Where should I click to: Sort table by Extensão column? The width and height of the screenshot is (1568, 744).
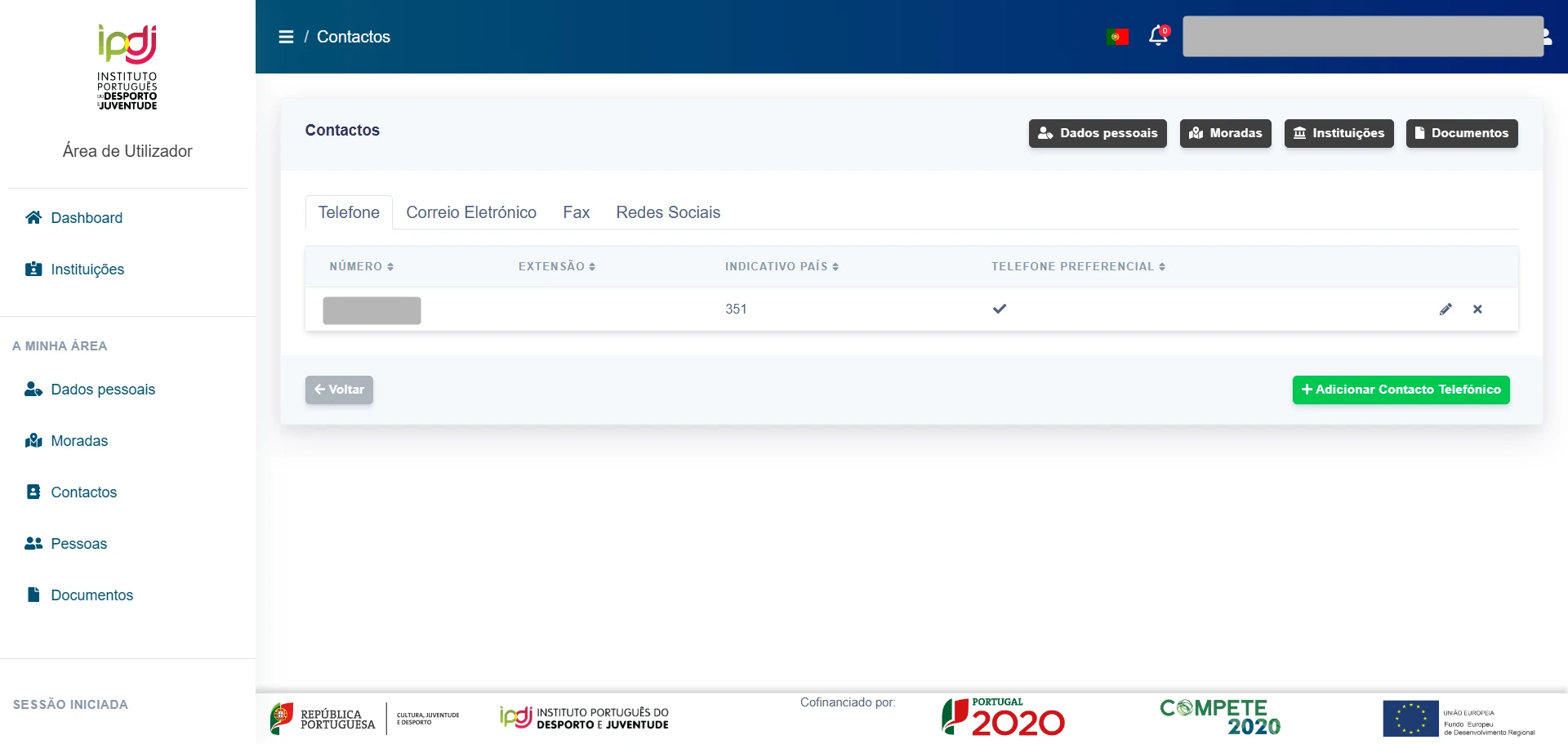(x=557, y=266)
